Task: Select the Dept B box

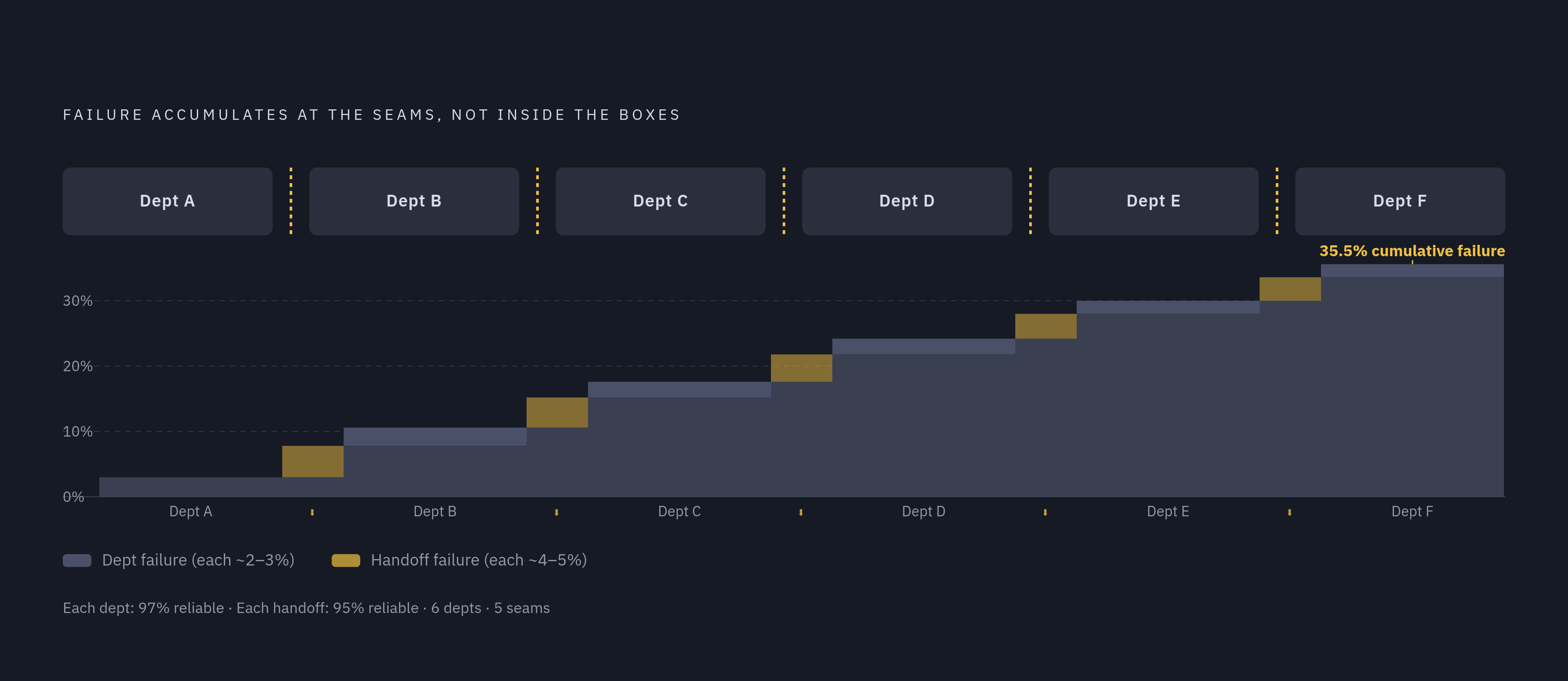Action: (x=414, y=201)
